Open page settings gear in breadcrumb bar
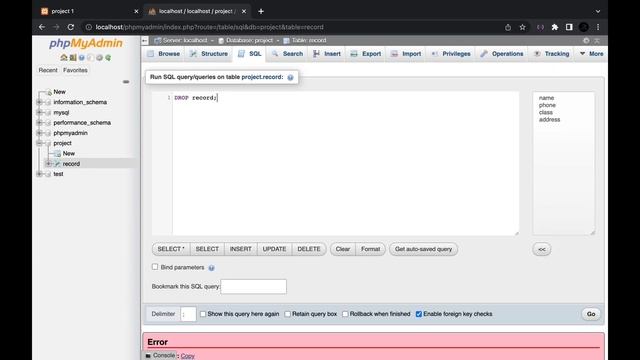Image resolution: width=640 pixels, height=360 pixels. click(586, 40)
